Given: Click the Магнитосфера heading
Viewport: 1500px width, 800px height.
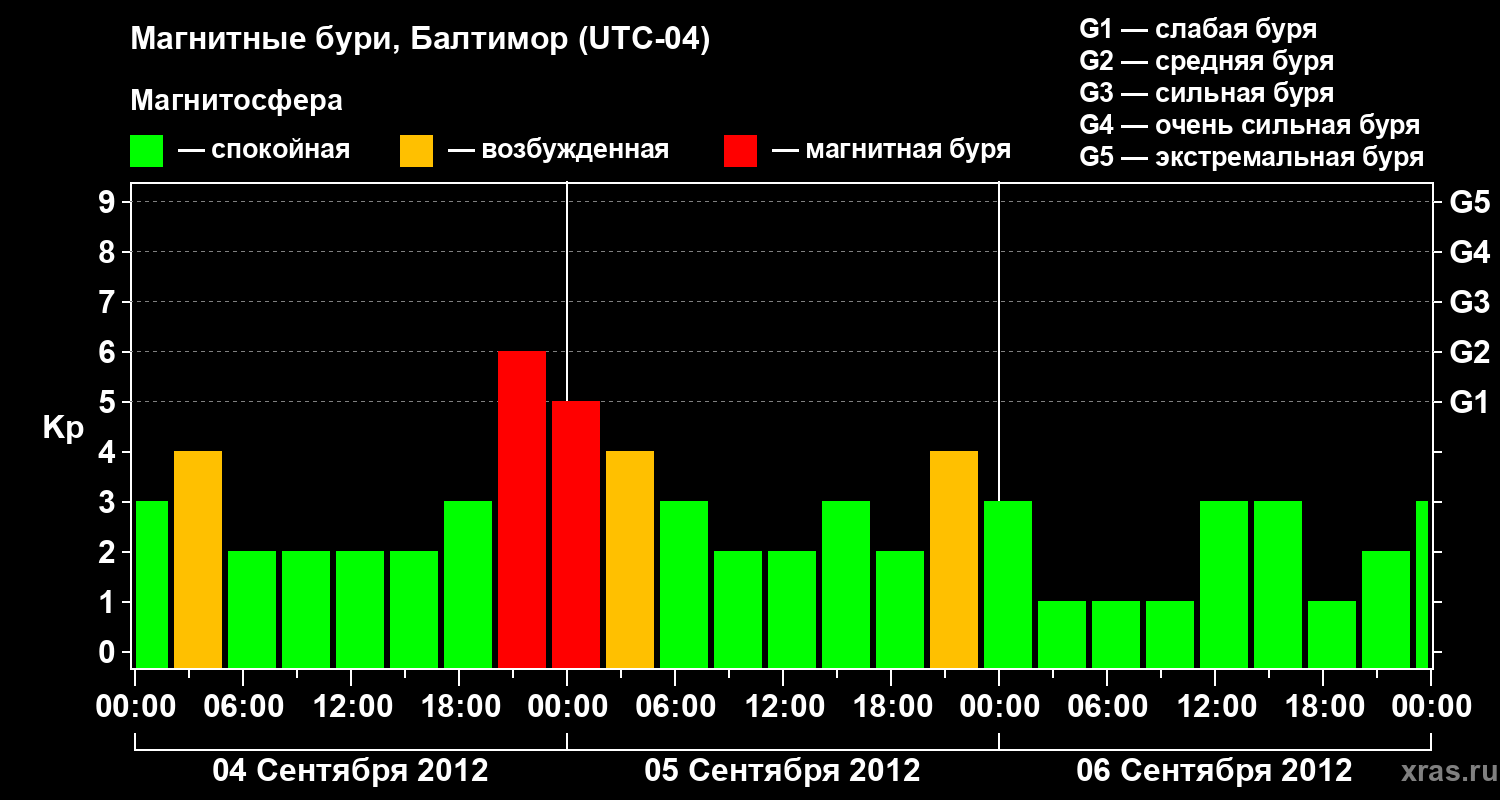Looking at the screenshot, I should point(236,101).
